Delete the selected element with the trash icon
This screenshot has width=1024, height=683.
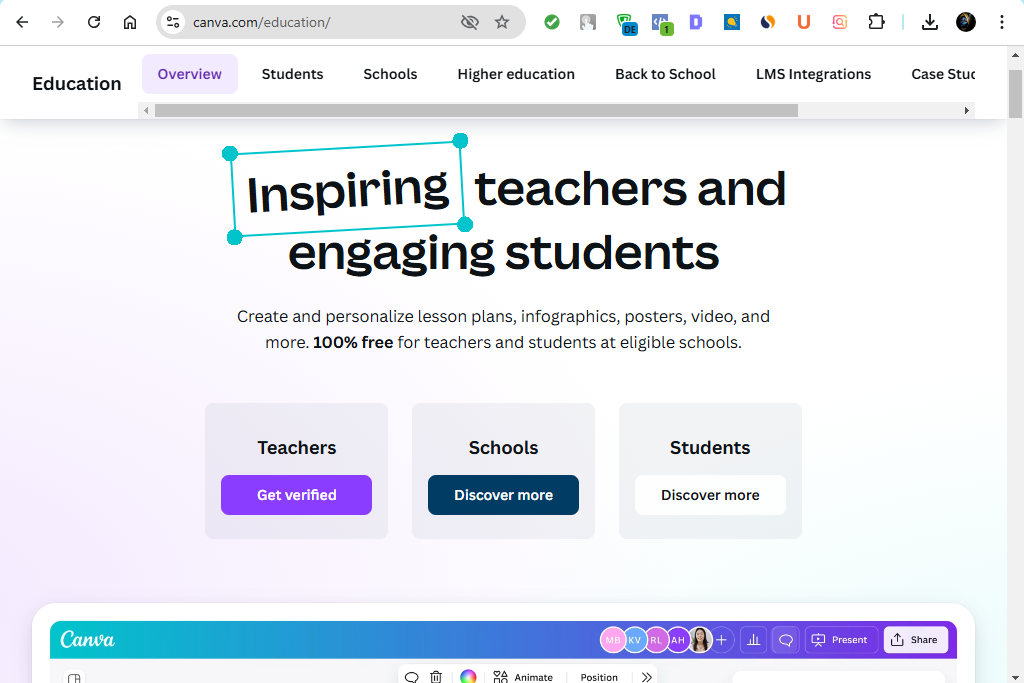click(436, 677)
